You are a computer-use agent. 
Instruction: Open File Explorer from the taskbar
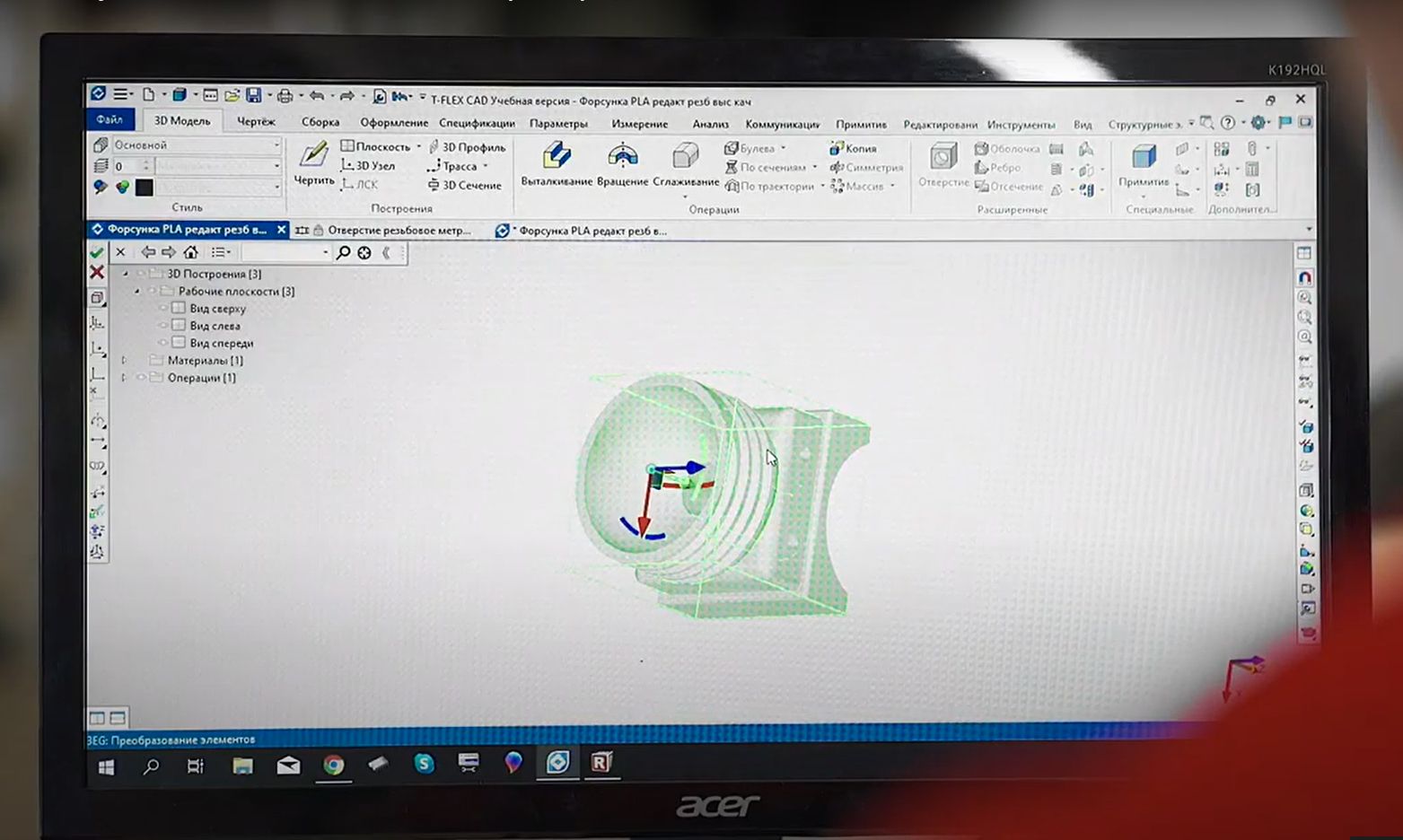click(x=242, y=766)
